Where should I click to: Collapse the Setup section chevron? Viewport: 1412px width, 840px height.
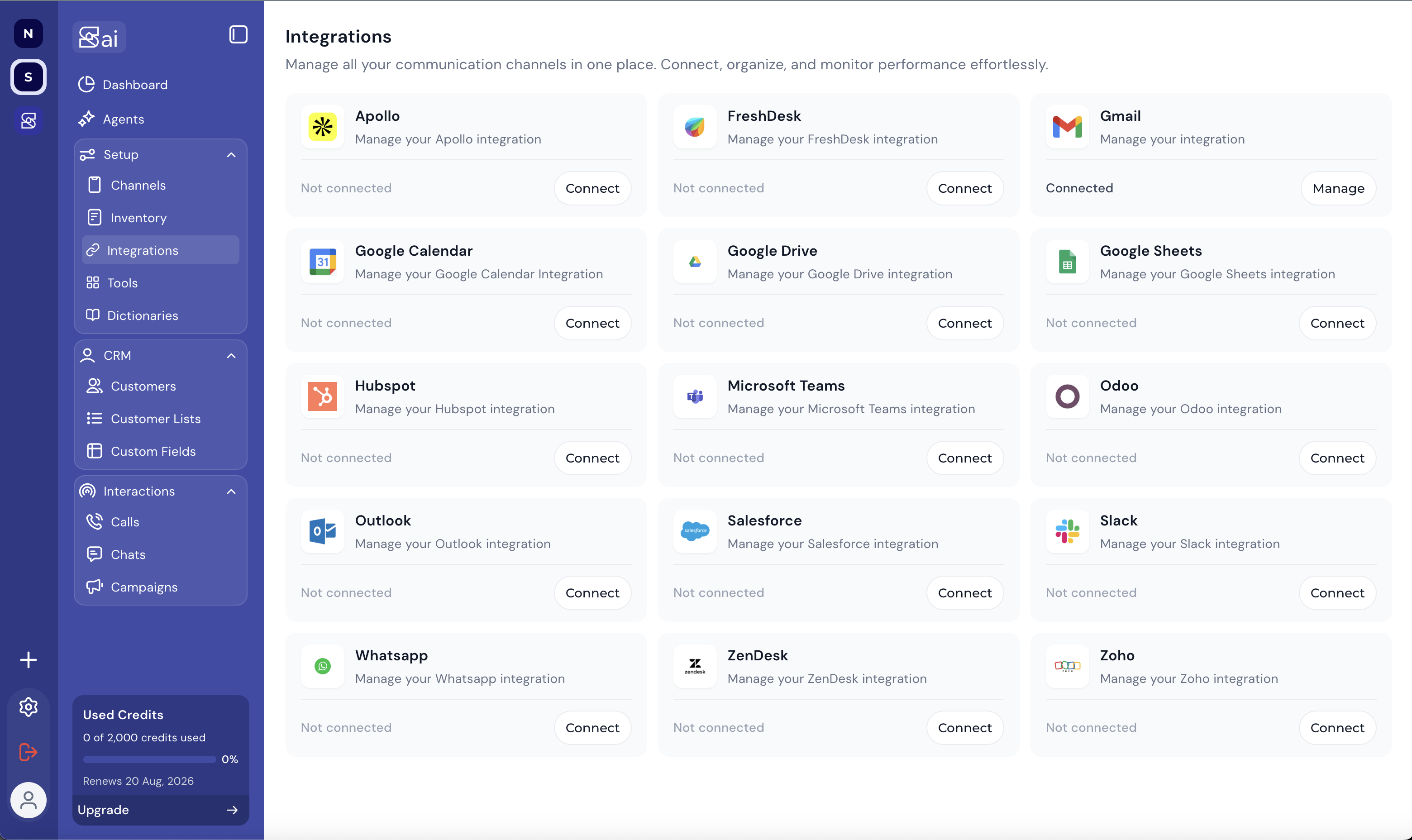tap(231, 154)
